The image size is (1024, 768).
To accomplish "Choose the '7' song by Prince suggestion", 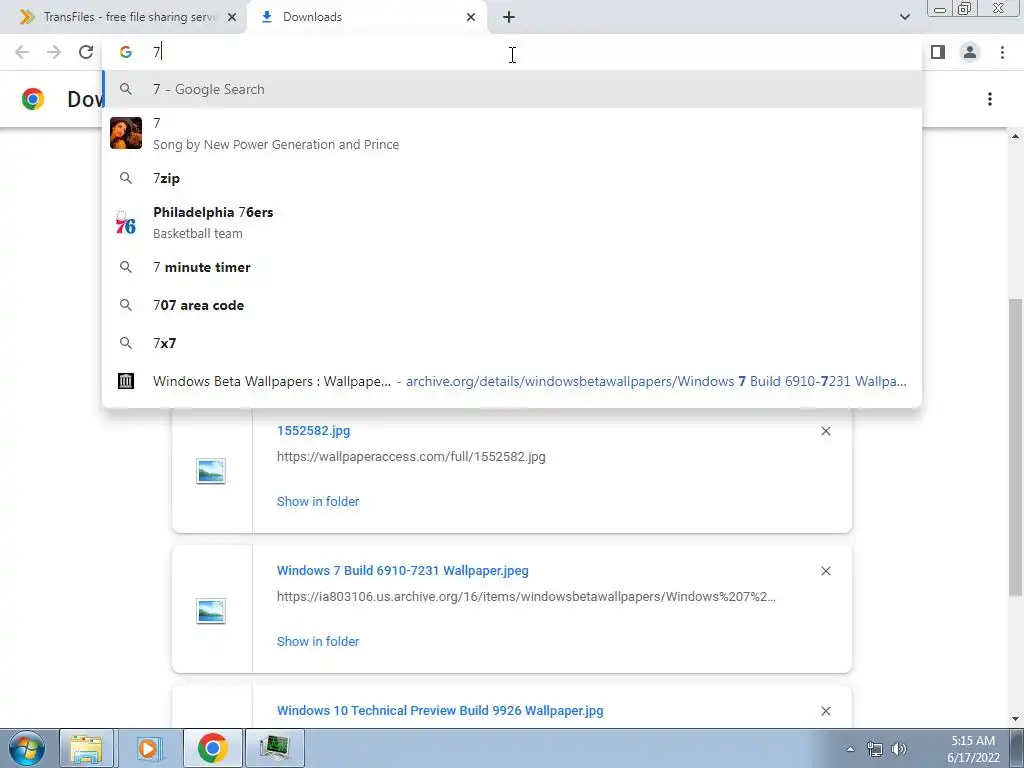I will pos(512,133).
